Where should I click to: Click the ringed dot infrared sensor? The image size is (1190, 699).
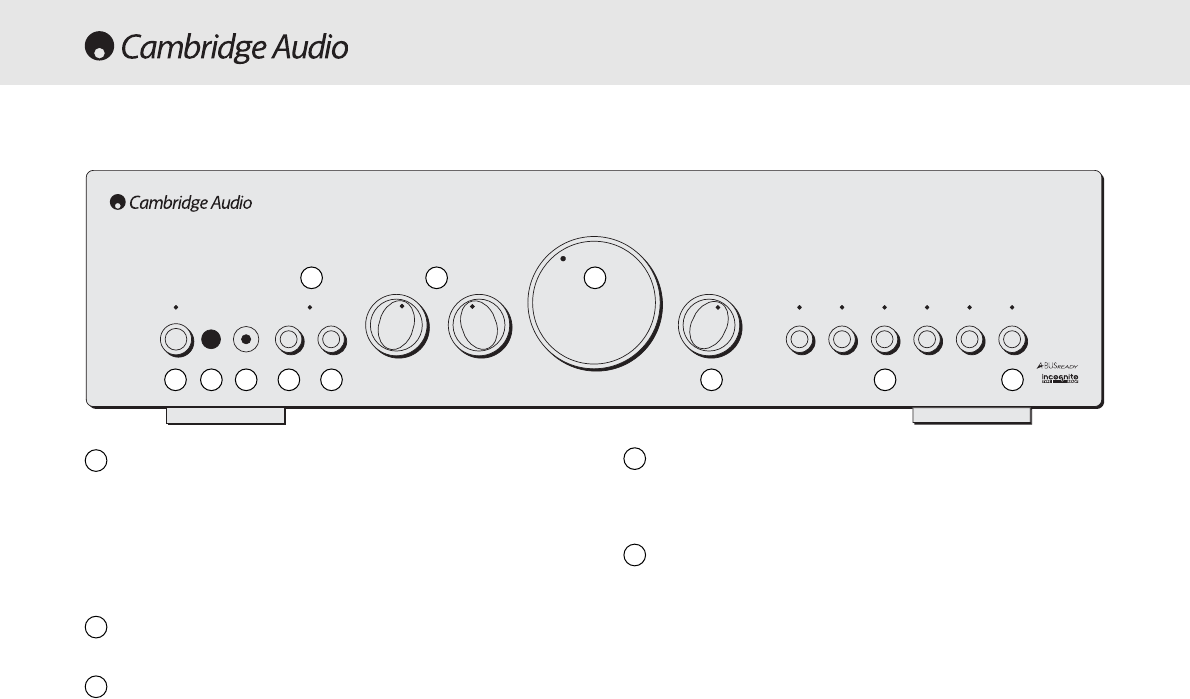(x=246, y=339)
